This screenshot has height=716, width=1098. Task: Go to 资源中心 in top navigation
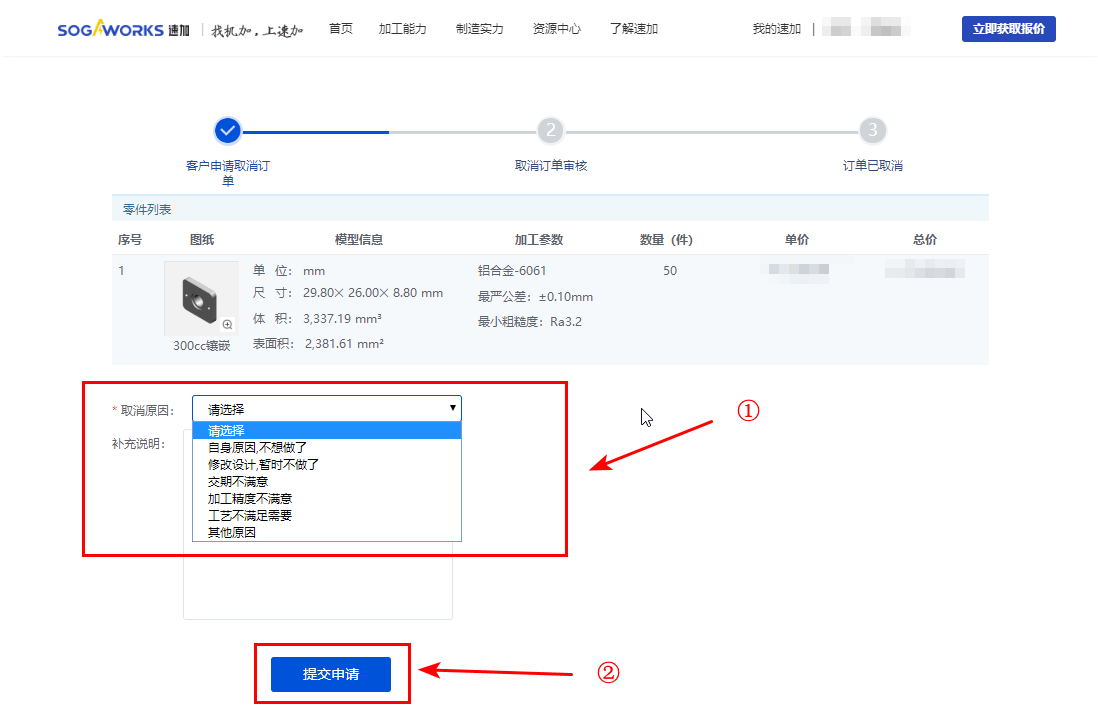(x=556, y=29)
